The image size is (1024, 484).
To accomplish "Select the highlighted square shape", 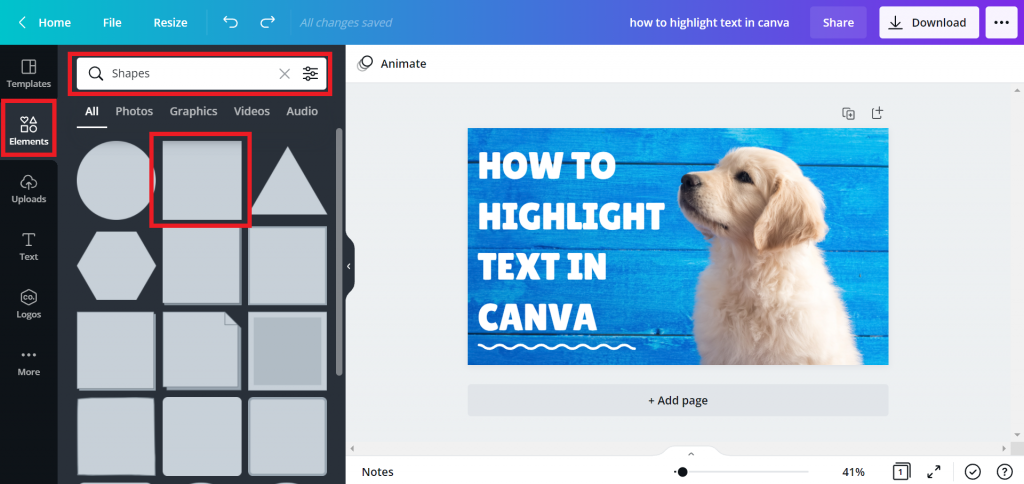I will pos(200,180).
